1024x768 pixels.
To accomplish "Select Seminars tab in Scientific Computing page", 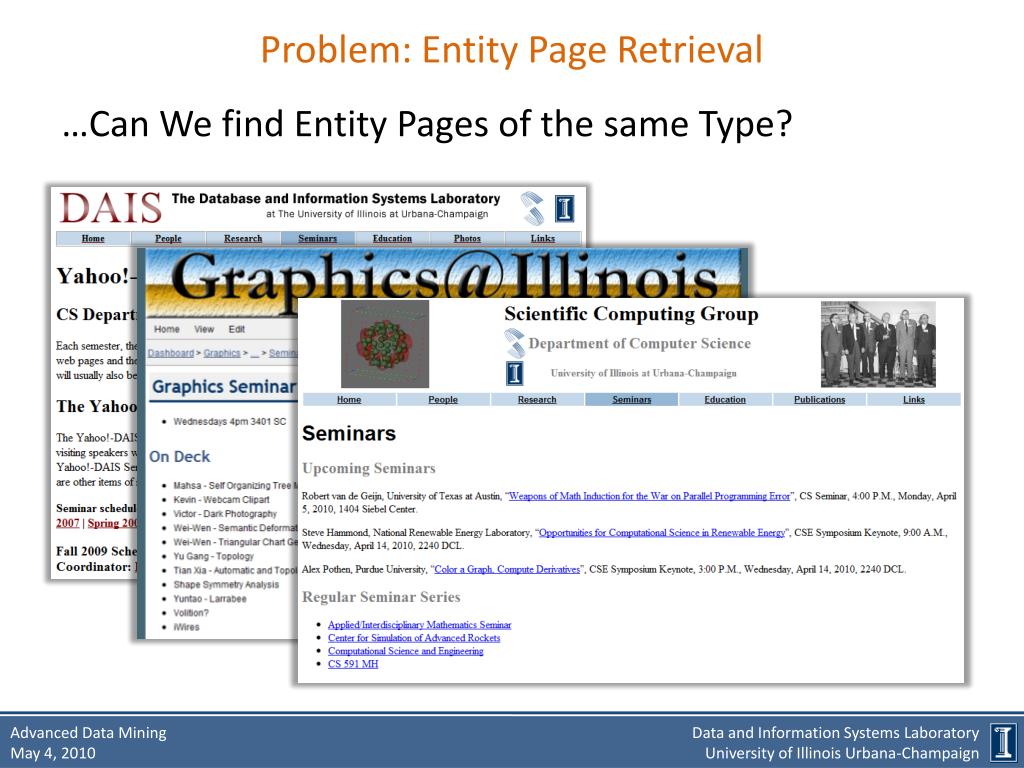I will pos(632,400).
